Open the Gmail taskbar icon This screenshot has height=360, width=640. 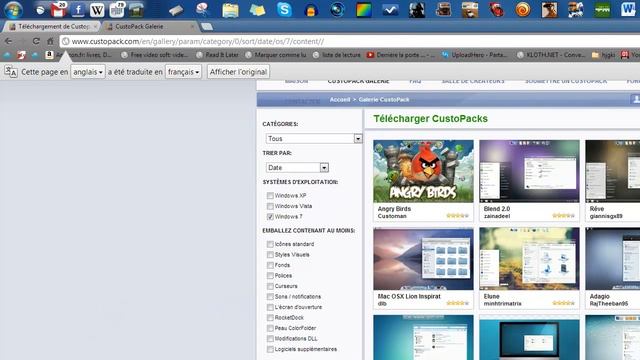58,10
